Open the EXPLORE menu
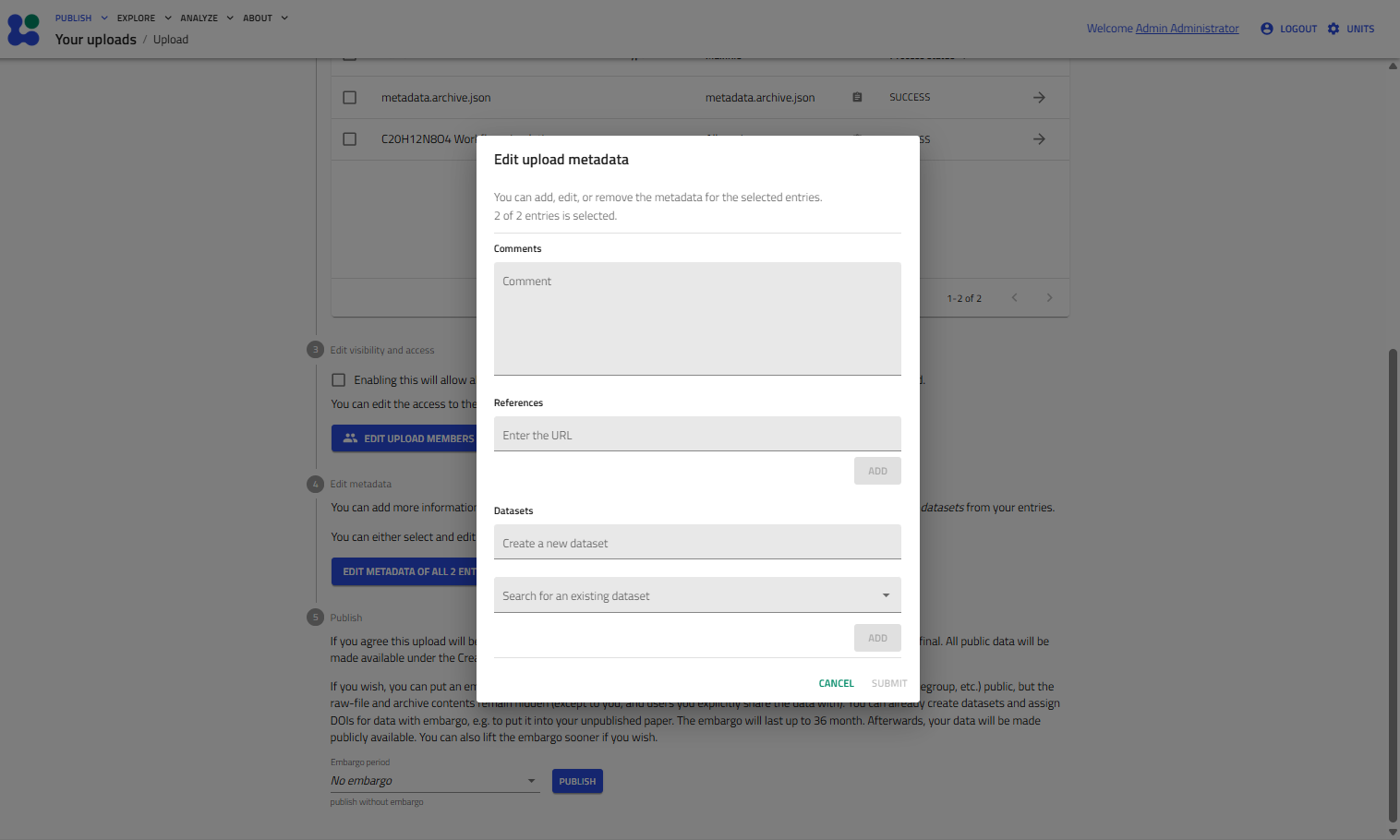Viewport: 1400px width, 840px height. tap(136, 18)
